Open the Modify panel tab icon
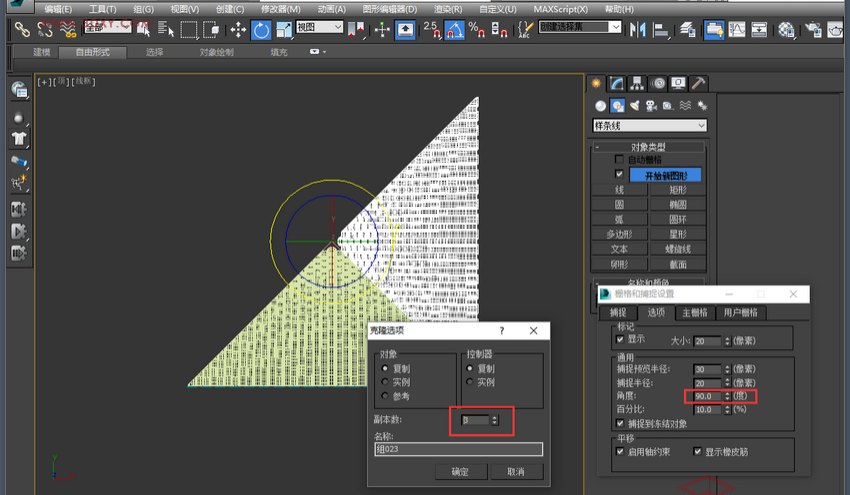Viewport: 850px width, 495px height. tap(617, 83)
